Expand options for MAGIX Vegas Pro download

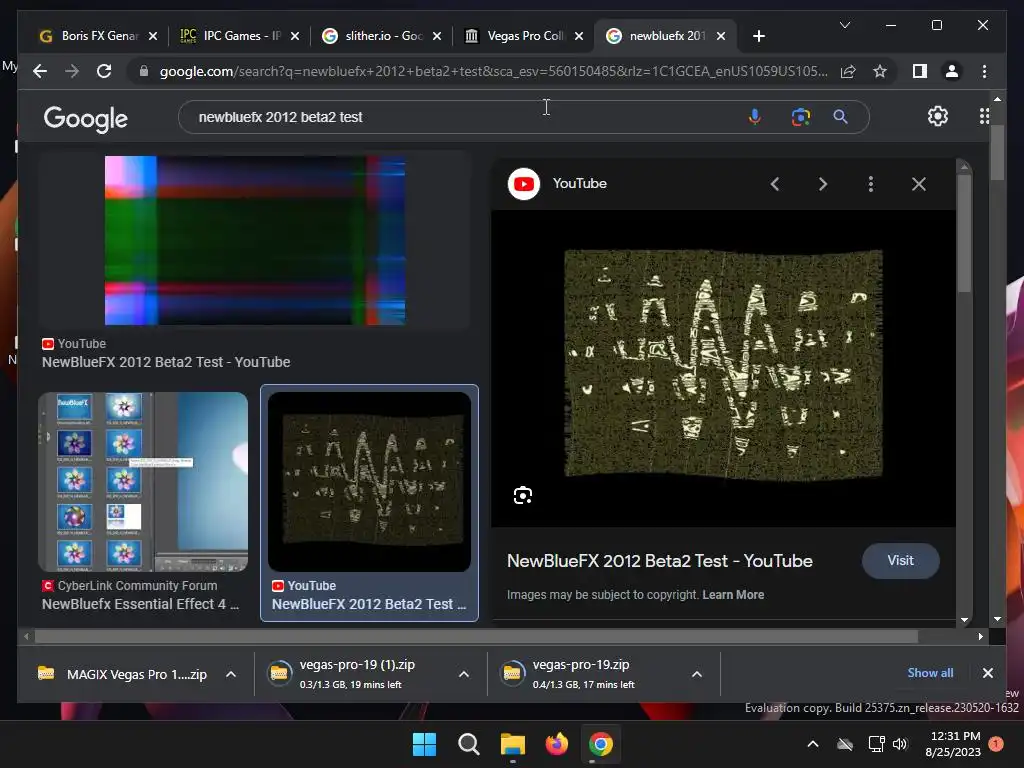pyautogui.click(x=231, y=675)
